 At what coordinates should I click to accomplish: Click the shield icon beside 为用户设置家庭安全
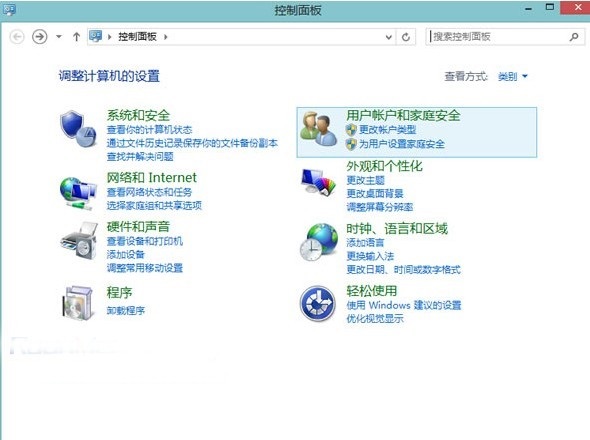pos(351,144)
